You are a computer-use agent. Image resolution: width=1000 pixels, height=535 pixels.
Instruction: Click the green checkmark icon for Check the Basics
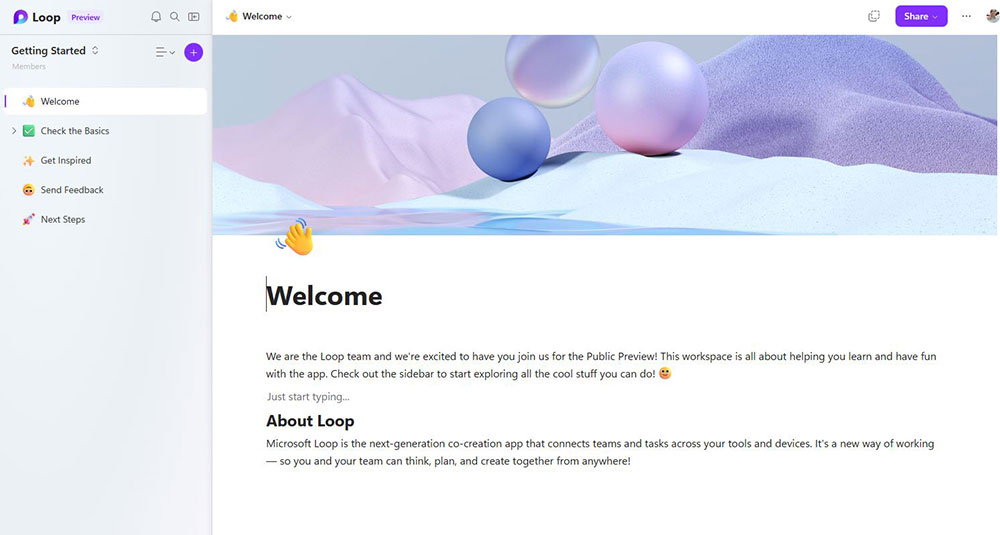pos(29,131)
